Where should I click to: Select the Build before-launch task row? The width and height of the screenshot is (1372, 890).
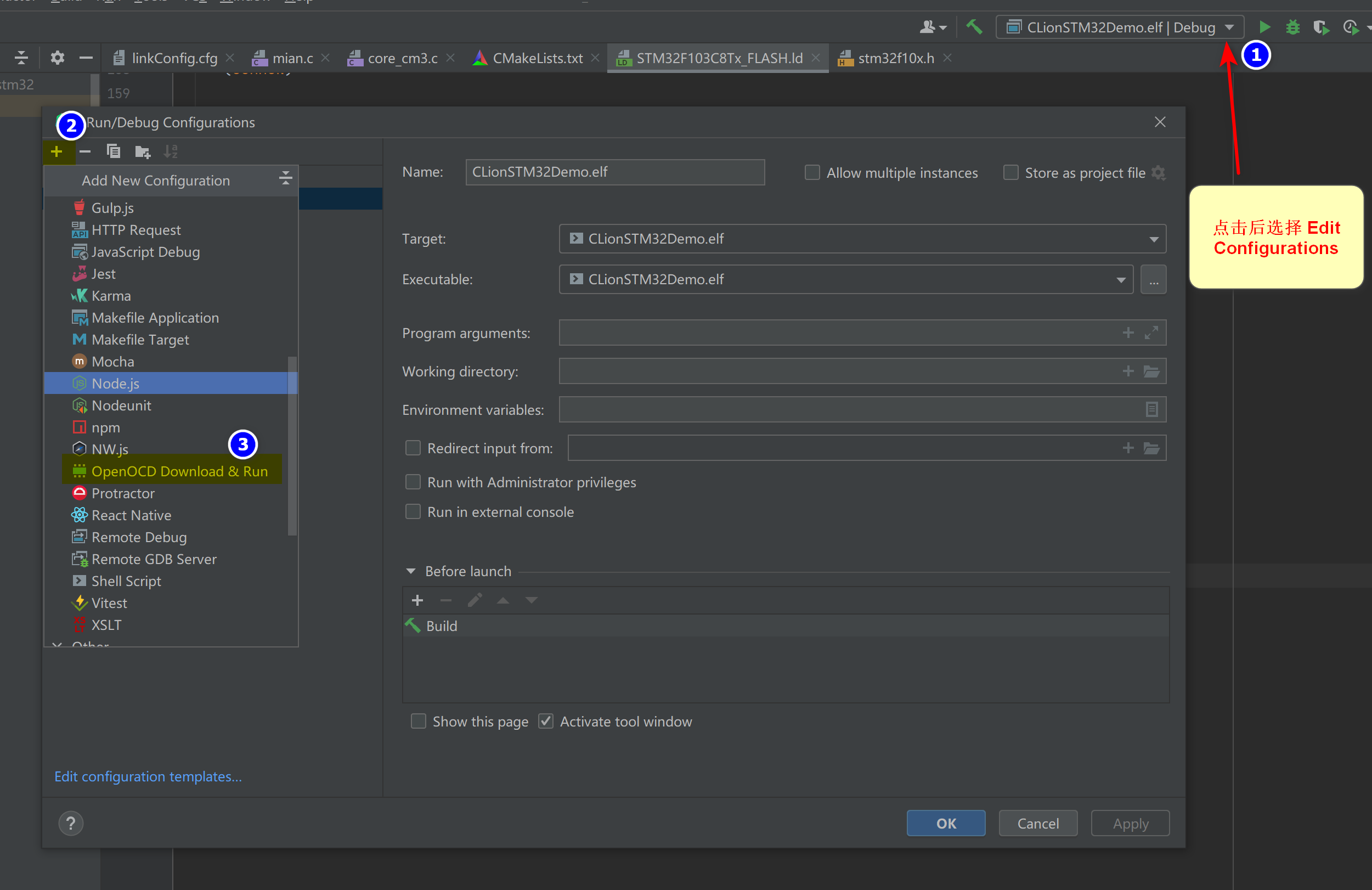click(x=785, y=626)
